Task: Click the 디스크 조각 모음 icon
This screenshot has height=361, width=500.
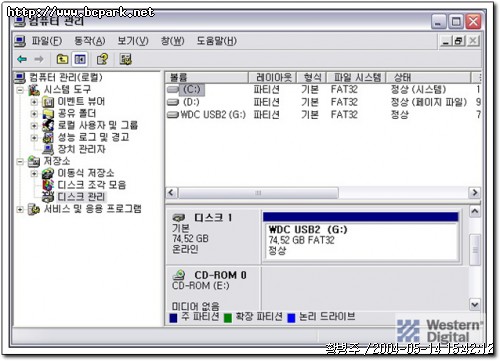Action: coord(48,185)
